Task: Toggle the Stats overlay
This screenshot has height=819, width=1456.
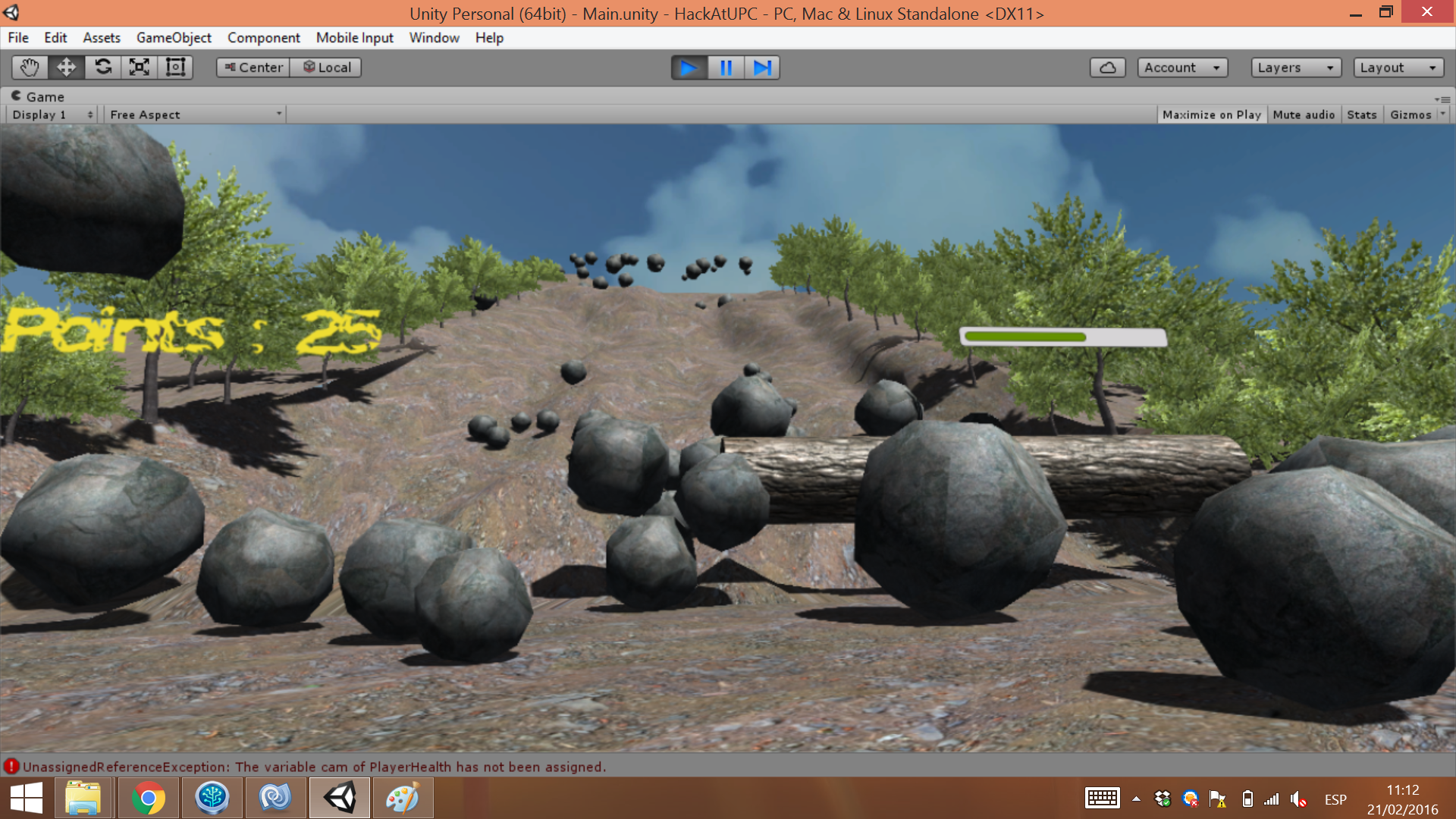Action: (x=1361, y=115)
